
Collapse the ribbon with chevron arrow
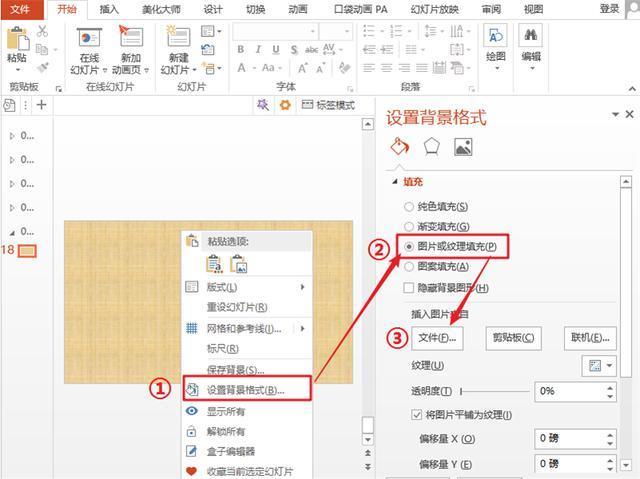632,88
